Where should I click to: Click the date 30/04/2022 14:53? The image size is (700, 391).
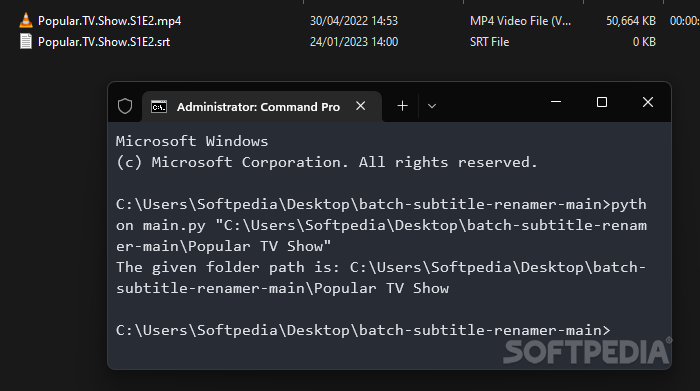354,21
